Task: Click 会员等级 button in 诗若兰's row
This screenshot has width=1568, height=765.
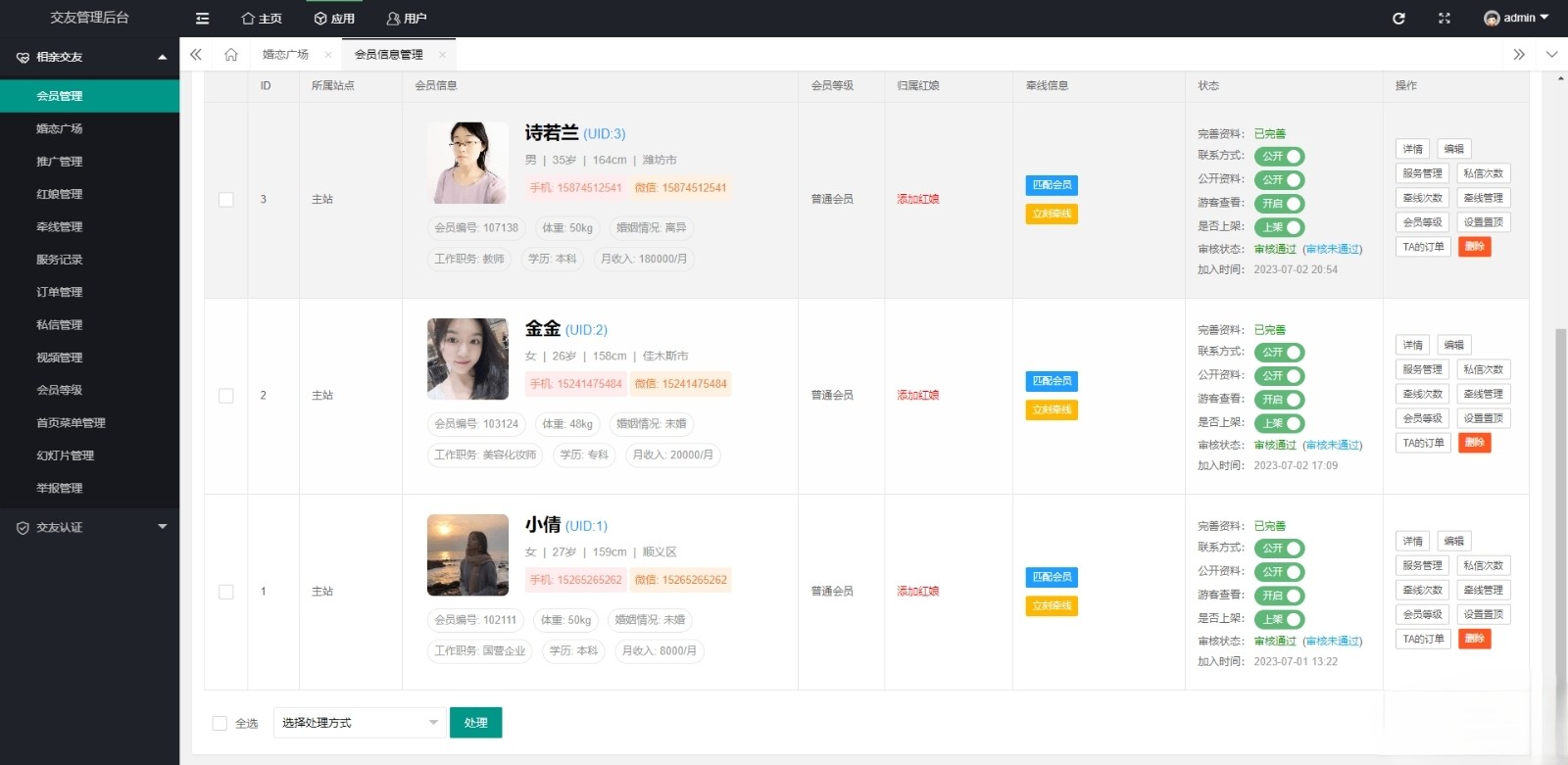Action: coord(1422,222)
